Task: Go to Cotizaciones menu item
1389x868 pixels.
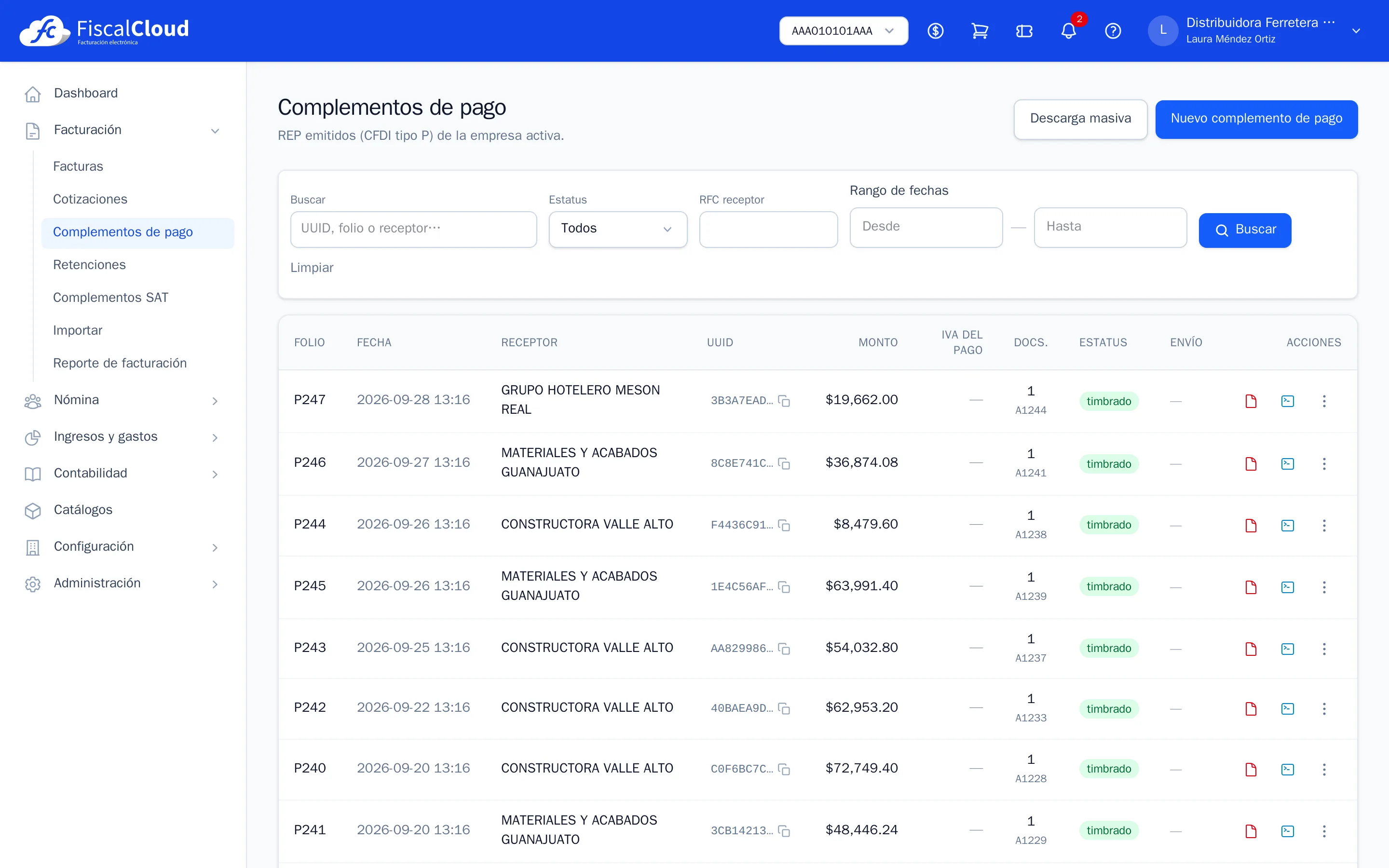Action: pos(90,199)
